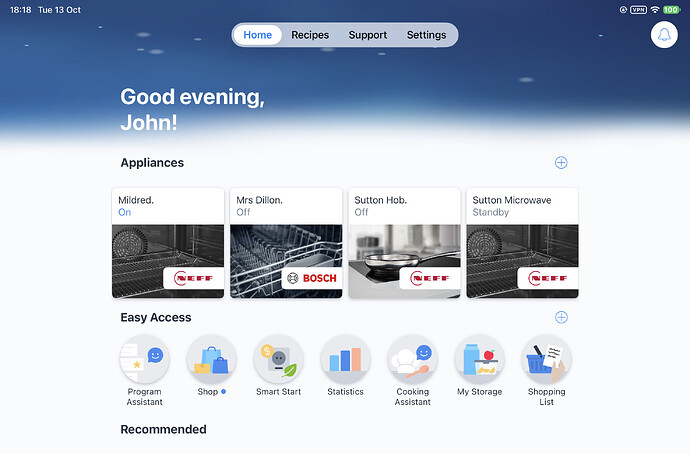Open Mrs Dillon dishwasher card
The width and height of the screenshot is (690, 453).
coord(286,243)
